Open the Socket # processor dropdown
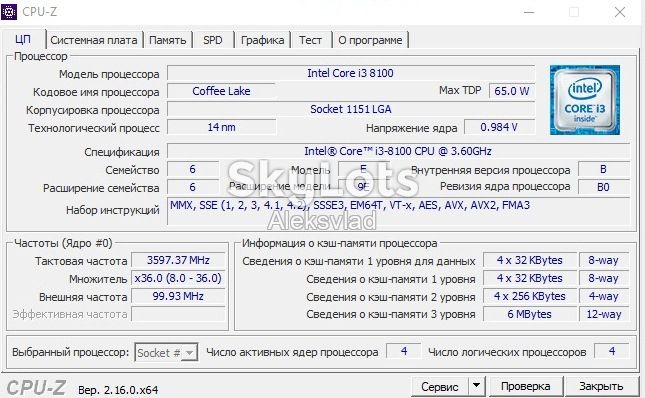Image resolution: width=645 pixels, height=398 pixels. 166,352
